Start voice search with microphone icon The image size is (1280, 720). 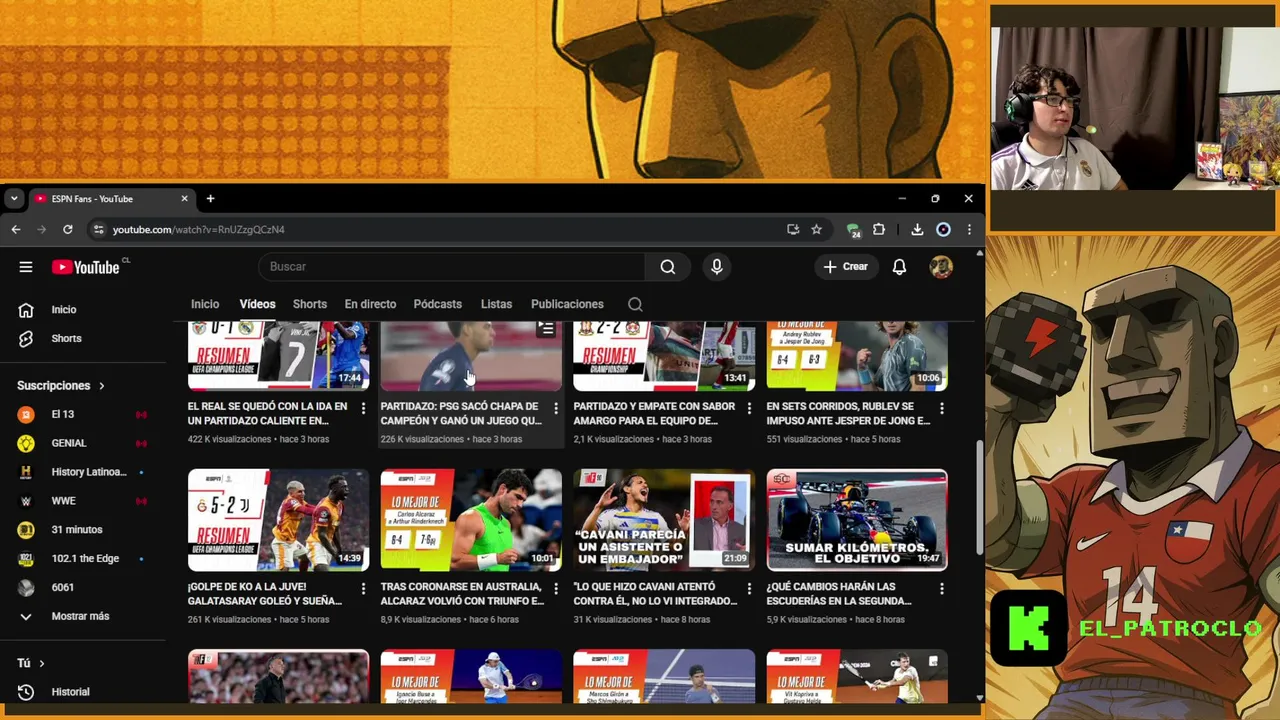coord(716,267)
